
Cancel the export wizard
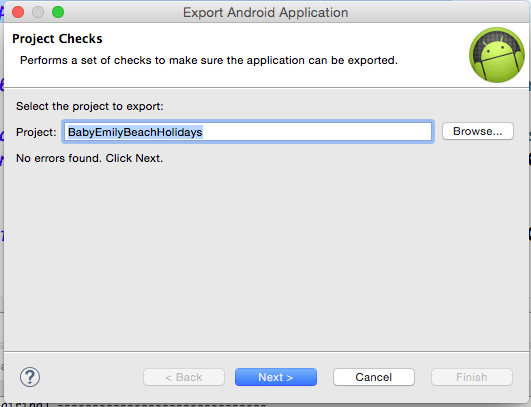[374, 377]
